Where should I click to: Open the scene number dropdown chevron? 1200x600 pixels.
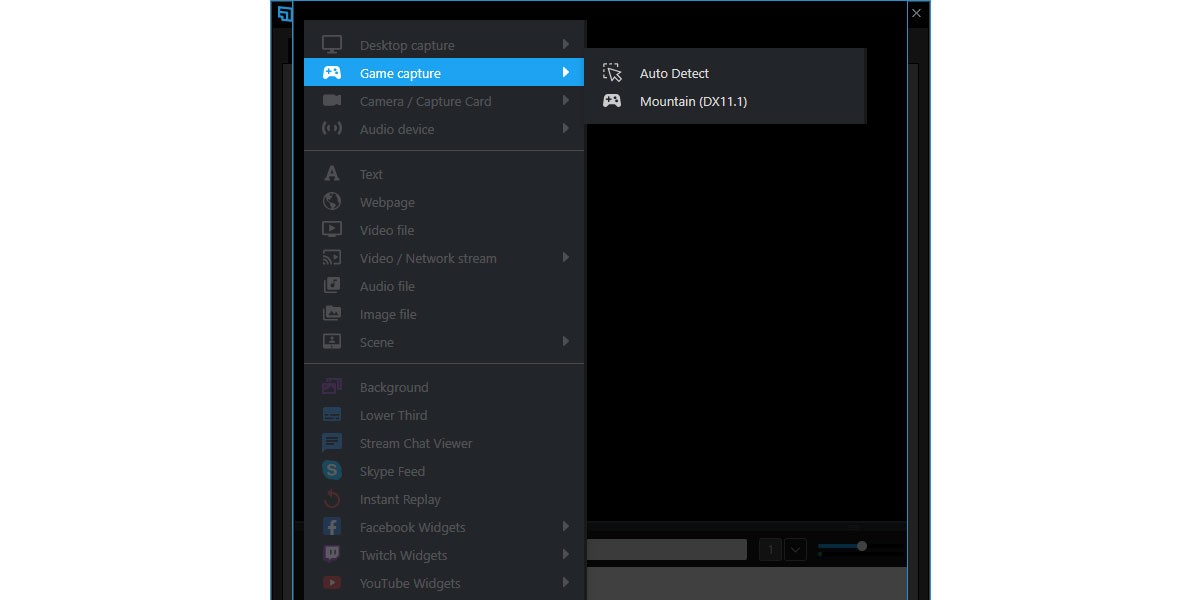click(795, 549)
